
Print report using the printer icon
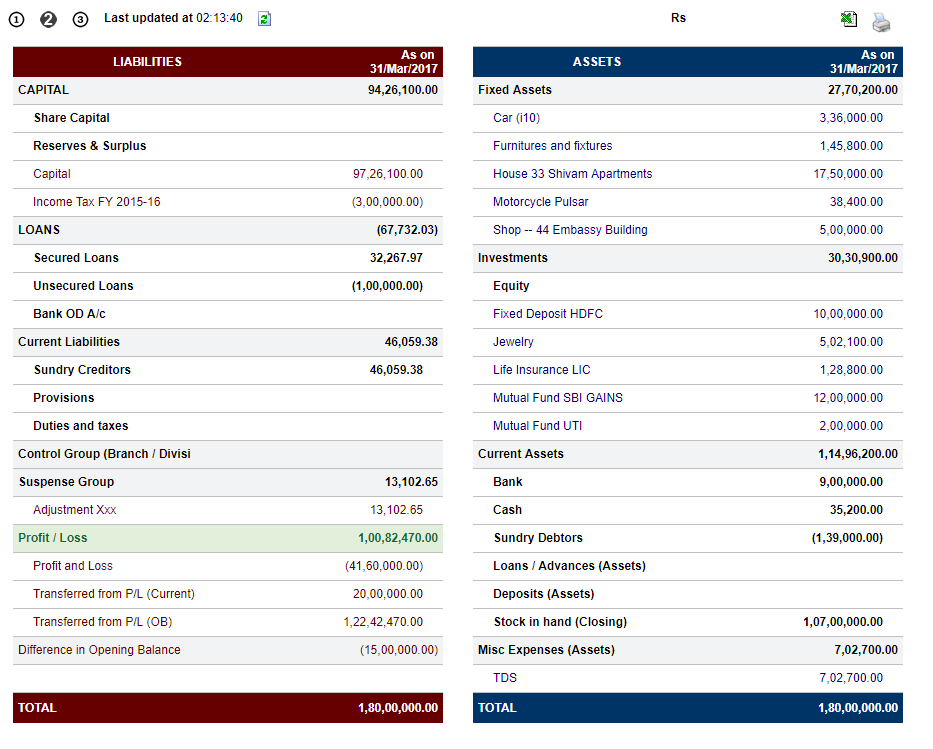pos(881,22)
